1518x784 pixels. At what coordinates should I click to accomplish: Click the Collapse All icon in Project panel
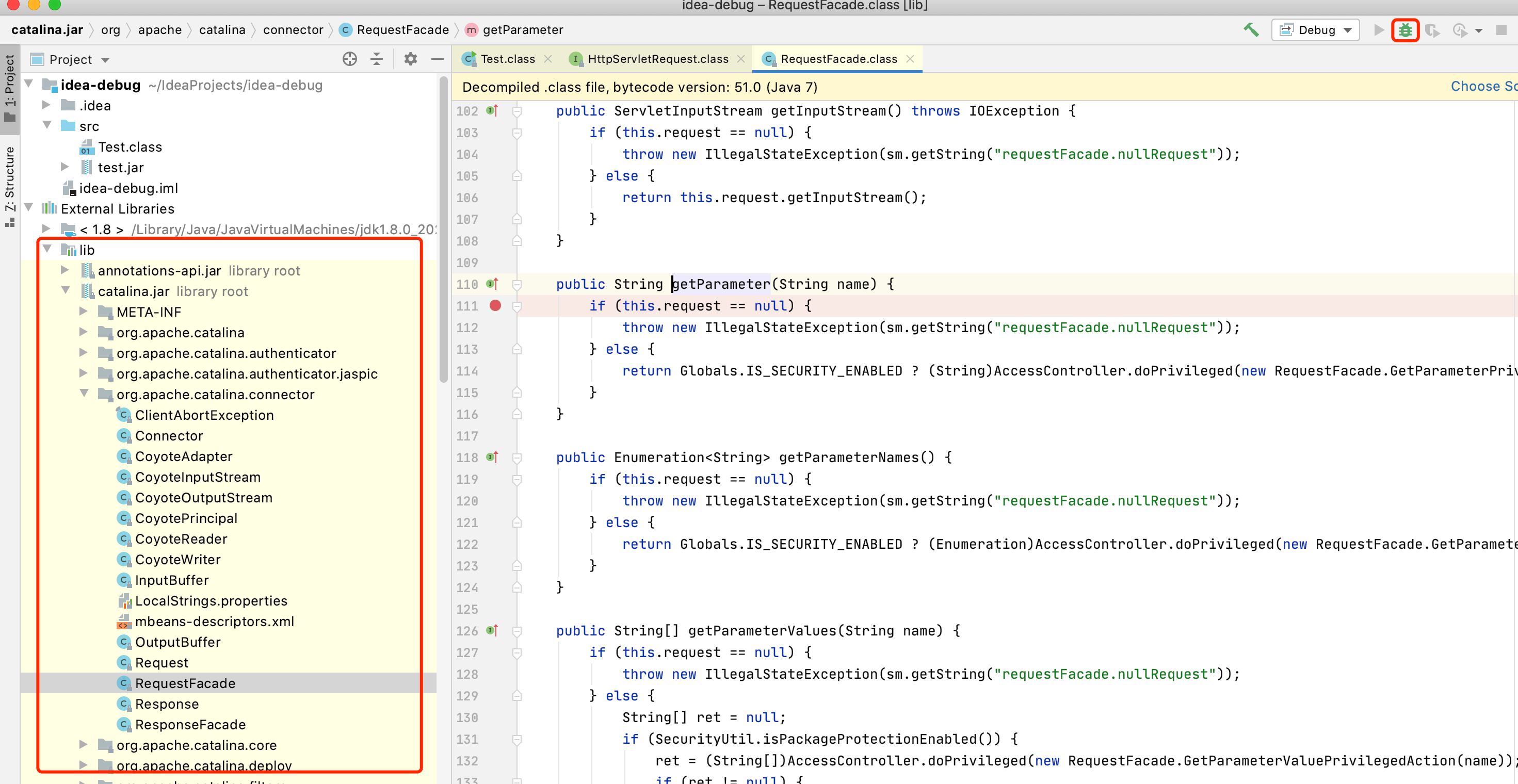(x=377, y=59)
